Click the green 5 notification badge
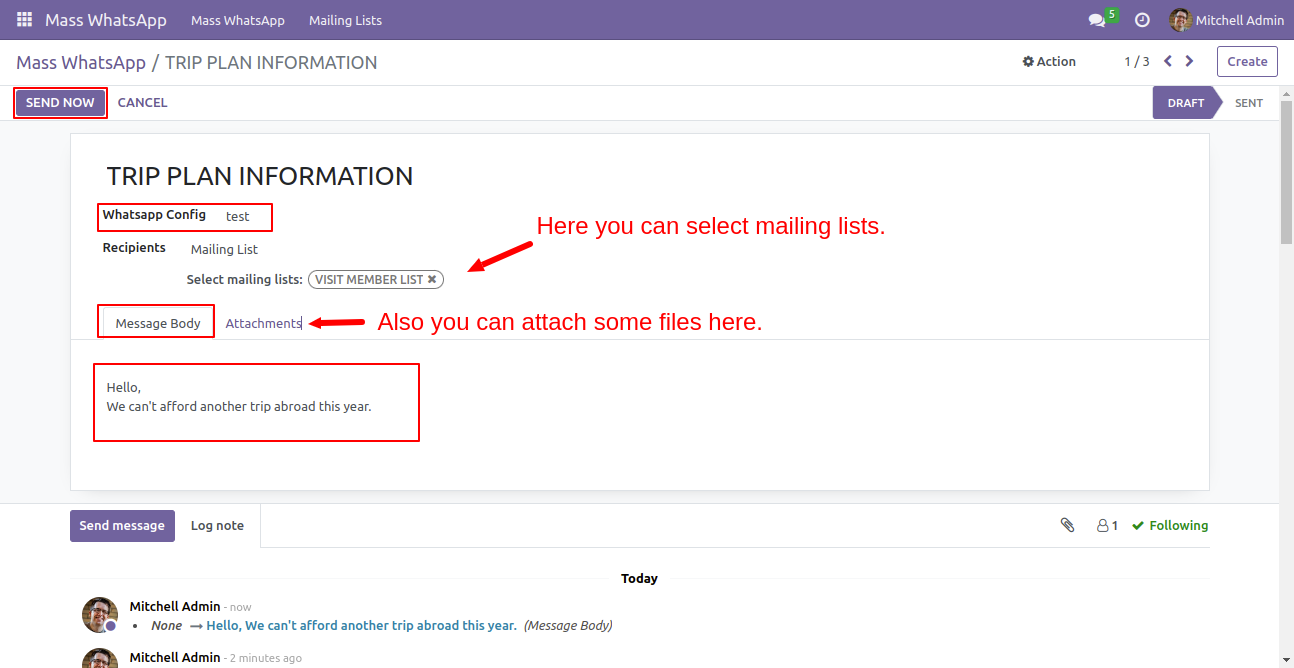This screenshot has height=668, width=1294. click(x=1111, y=15)
